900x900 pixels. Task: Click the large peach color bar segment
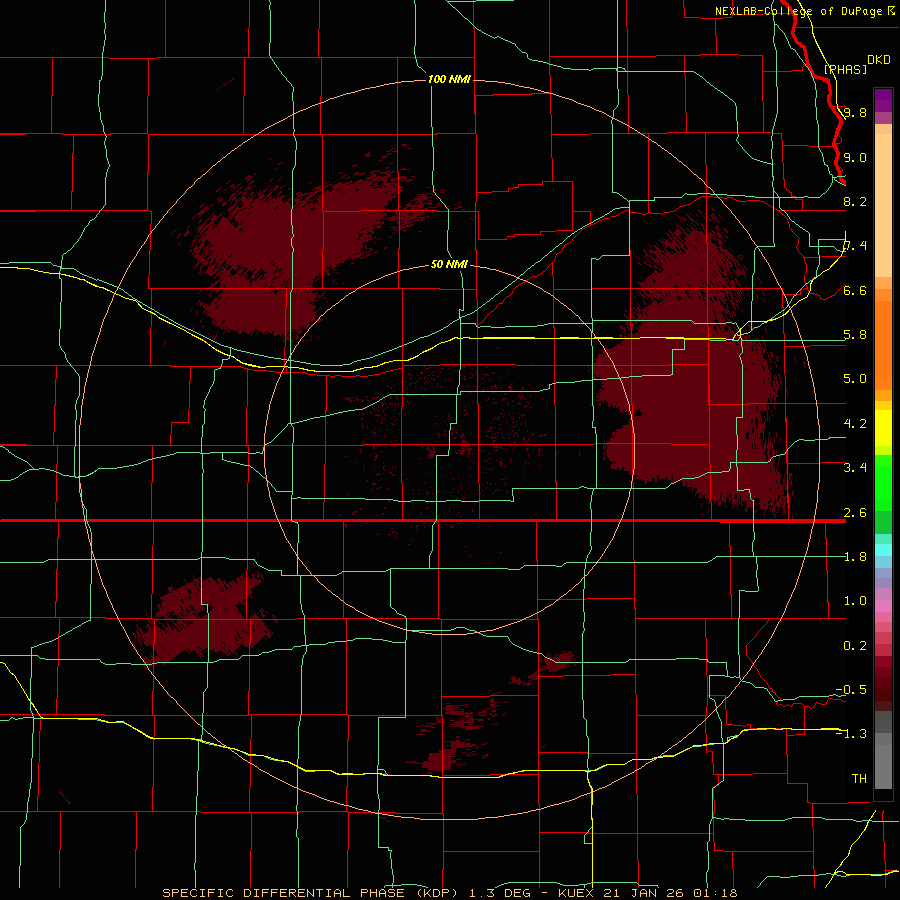[883, 205]
